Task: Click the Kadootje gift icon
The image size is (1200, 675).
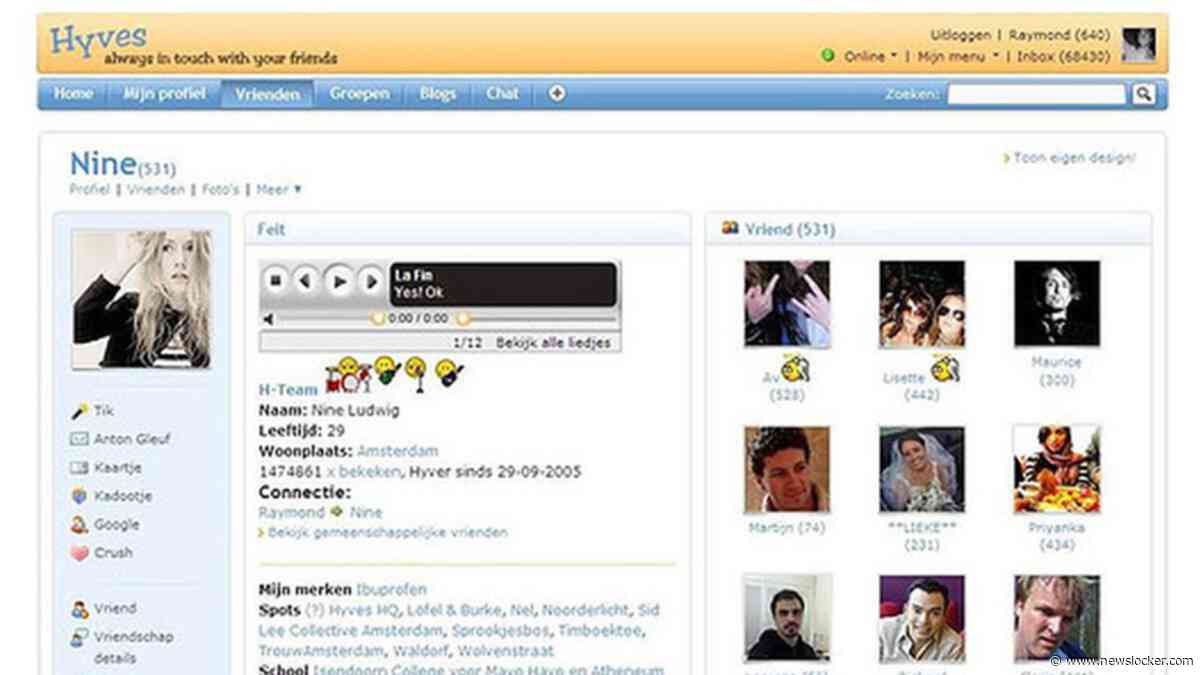Action: 80,496
